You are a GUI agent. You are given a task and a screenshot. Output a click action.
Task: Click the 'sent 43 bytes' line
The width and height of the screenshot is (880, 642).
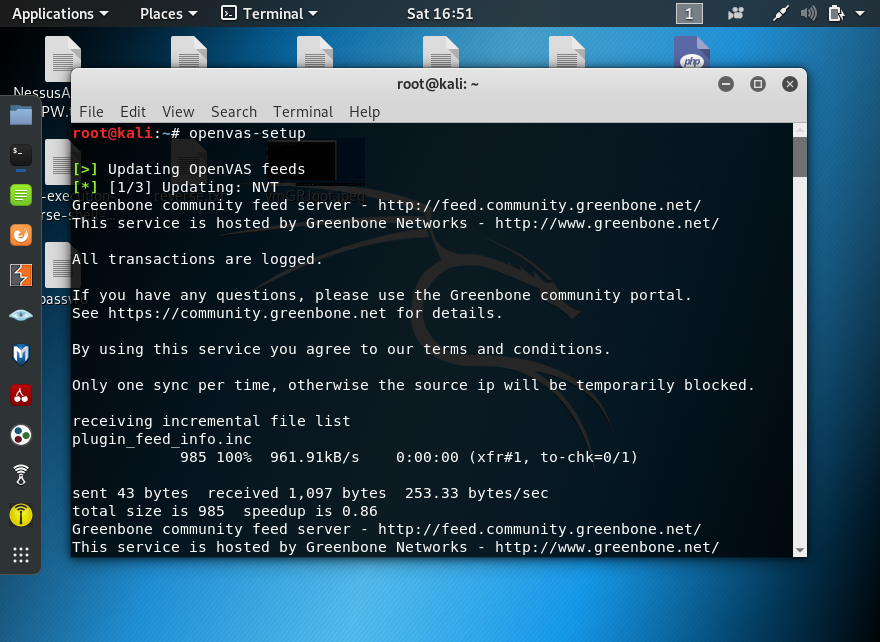tap(310, 493)
